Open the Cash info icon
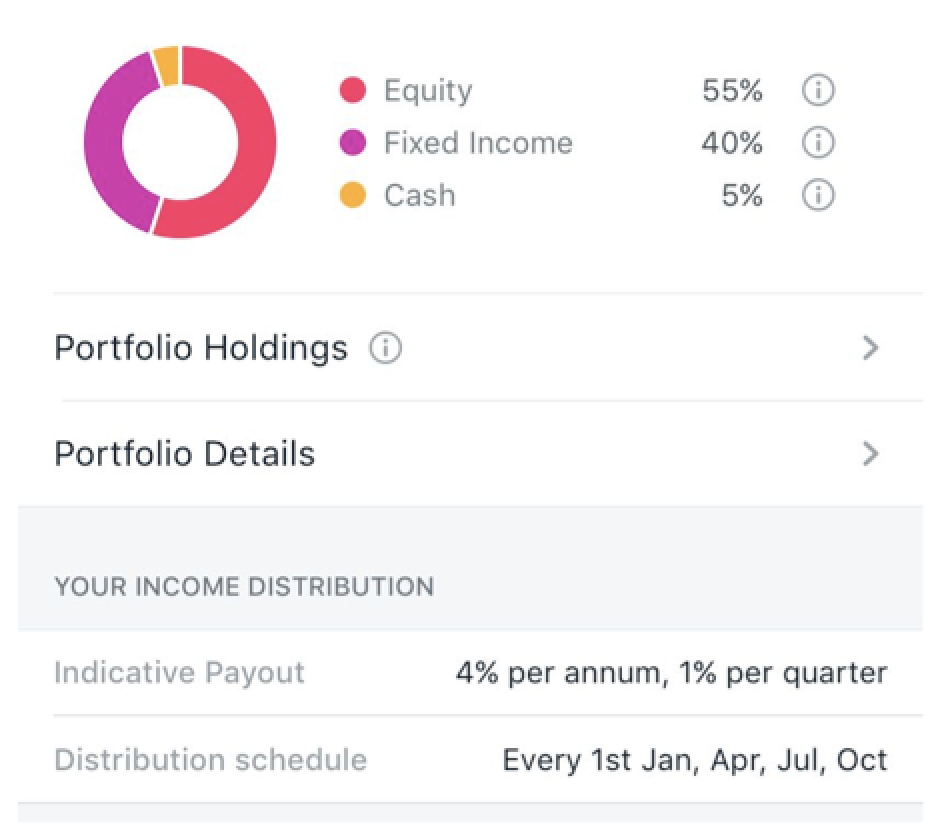 818,195
